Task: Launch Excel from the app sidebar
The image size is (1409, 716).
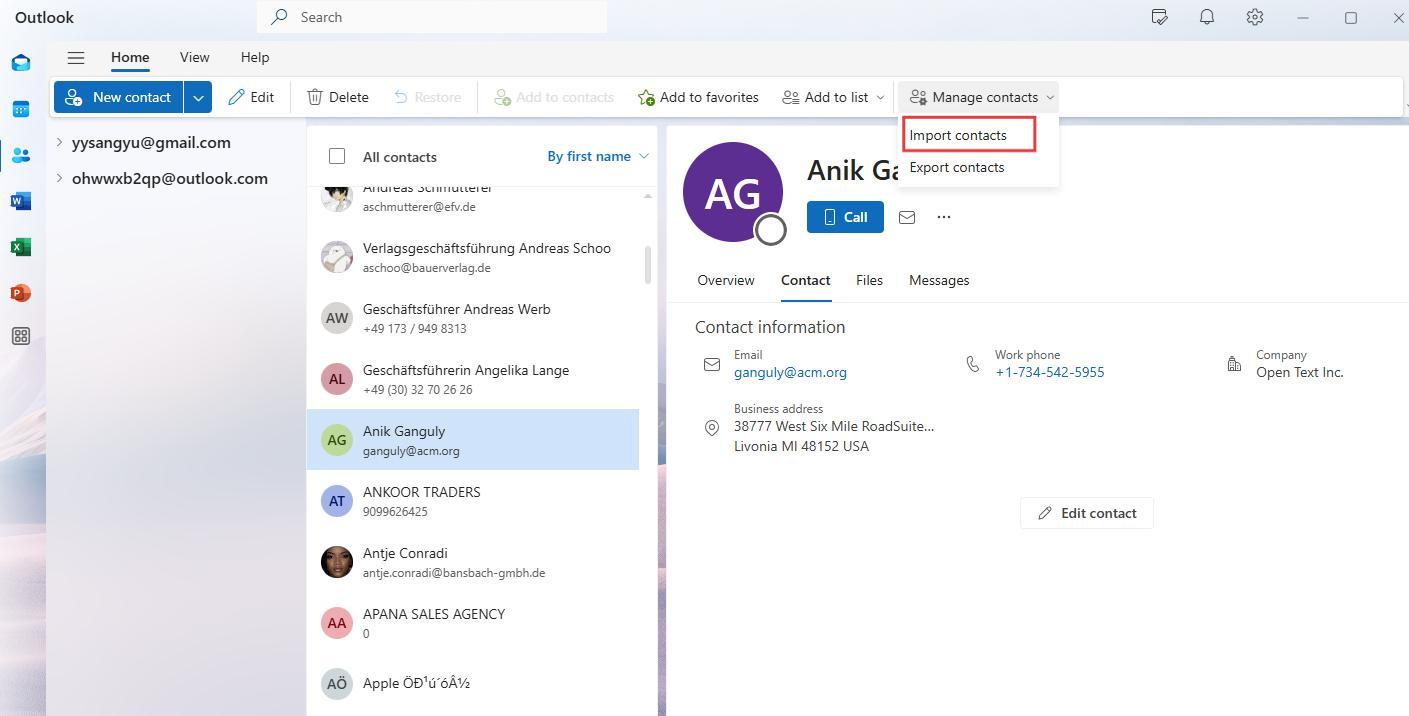Action: tap(21, 247)
